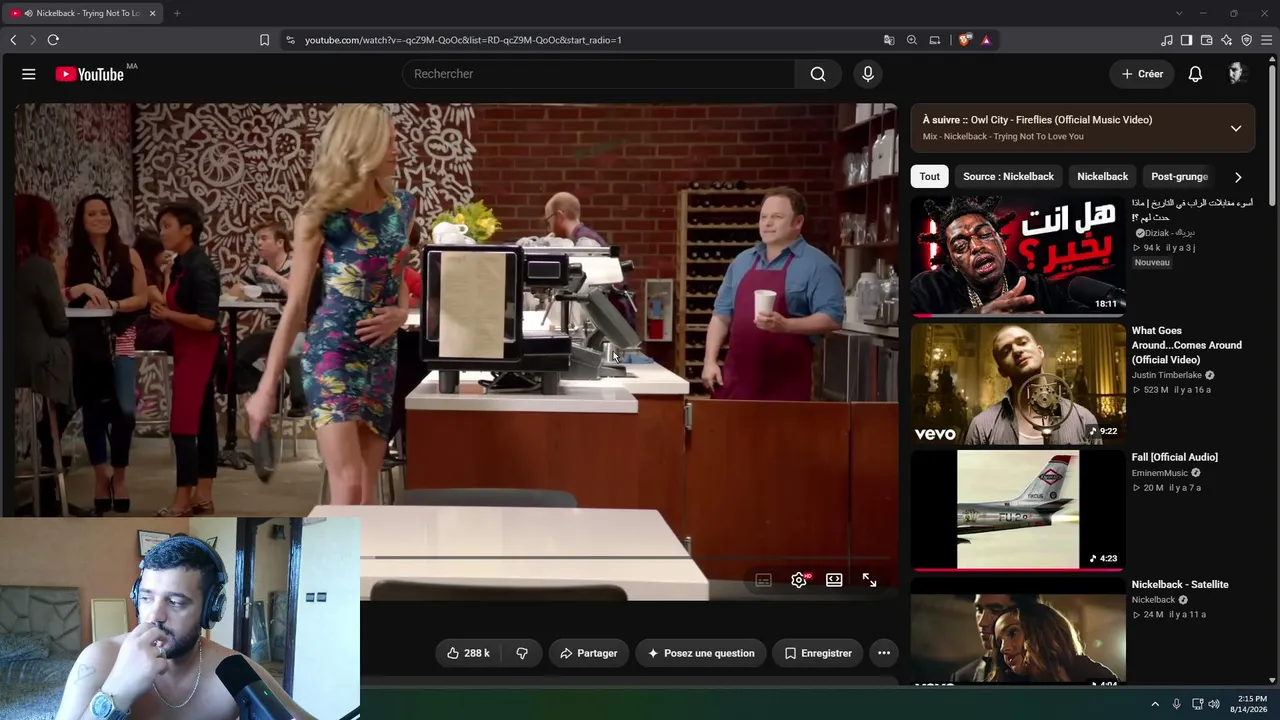Open 'What Goes Around...Comes Around' thumbnail
1280x720 pixels.
(x=1018, y=384)
